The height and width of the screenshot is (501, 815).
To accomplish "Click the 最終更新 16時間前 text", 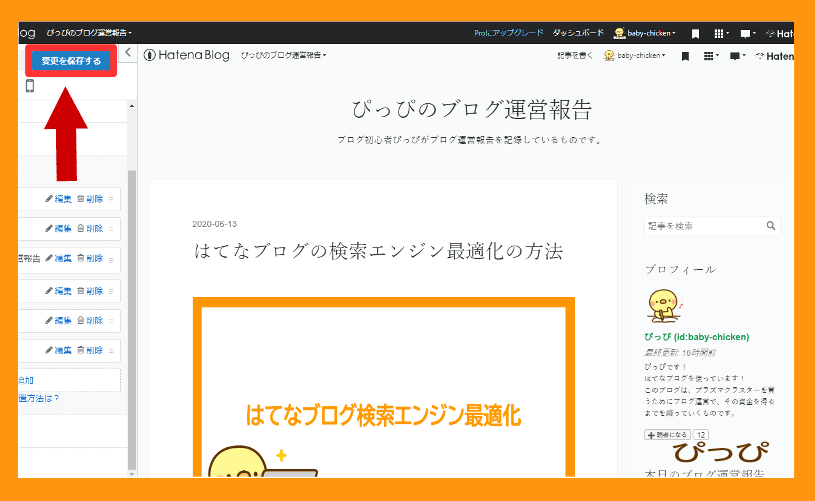I will point(680,353).
